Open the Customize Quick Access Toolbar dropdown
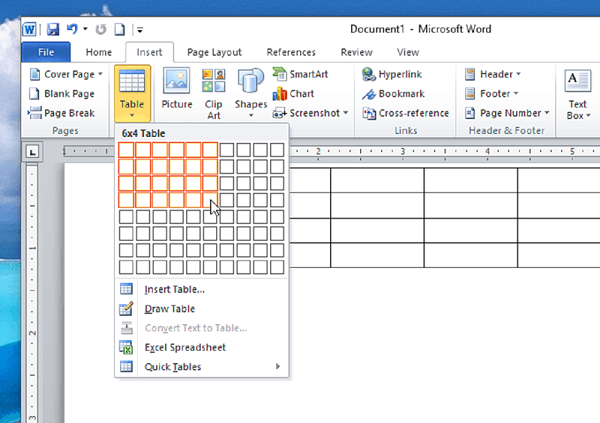This screenshot has width=600, height=423. 140,29
